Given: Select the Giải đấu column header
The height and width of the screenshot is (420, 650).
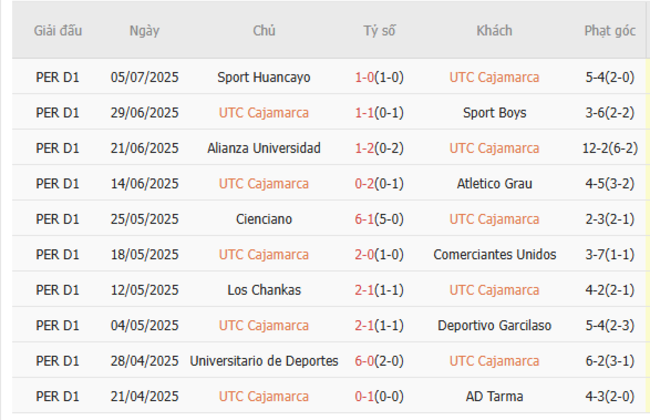Looking at the screenshot, I should pos(57,30).
